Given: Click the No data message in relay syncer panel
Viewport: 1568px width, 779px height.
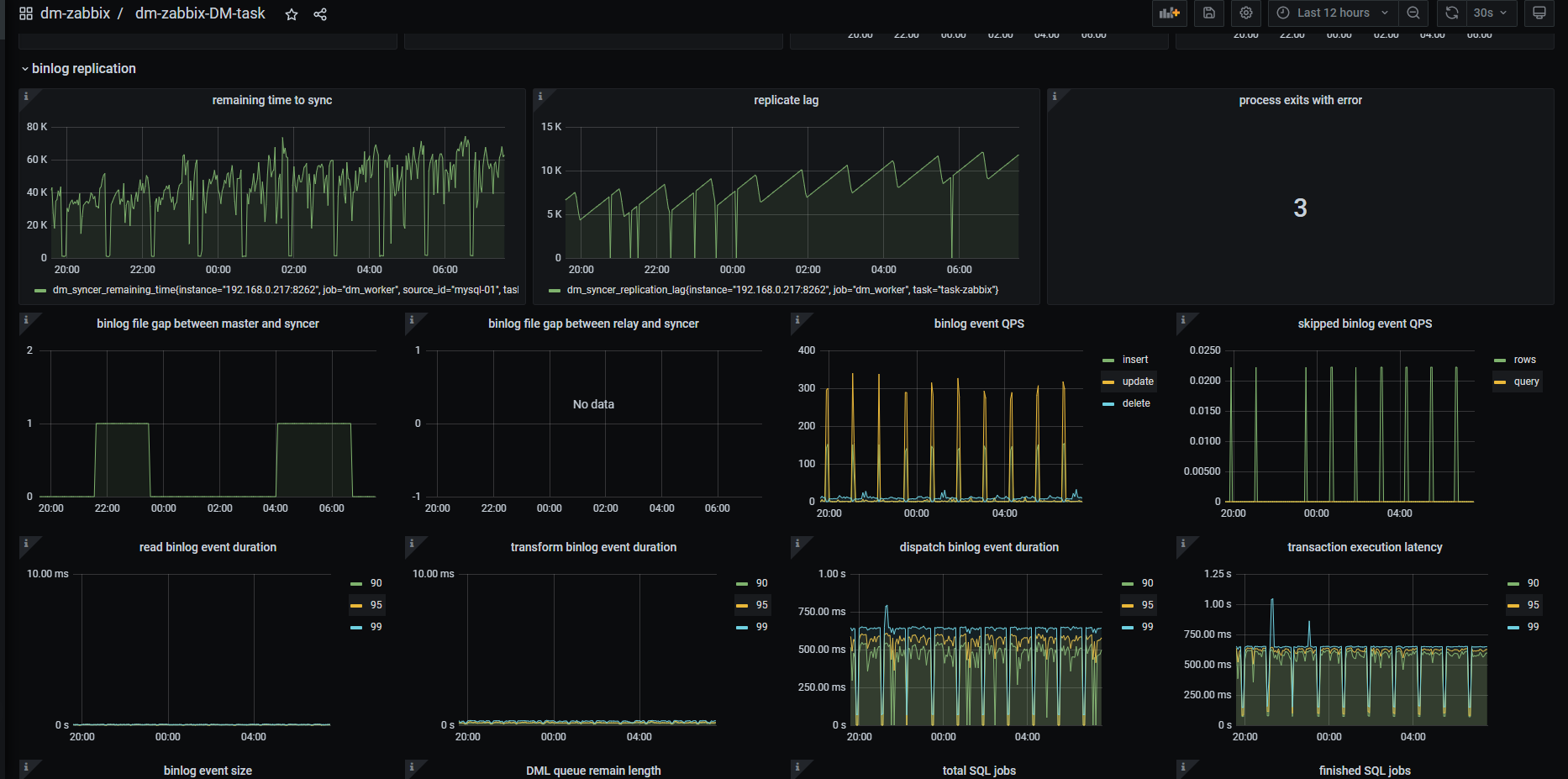Looking at the screenshot, I should (593, 404).
